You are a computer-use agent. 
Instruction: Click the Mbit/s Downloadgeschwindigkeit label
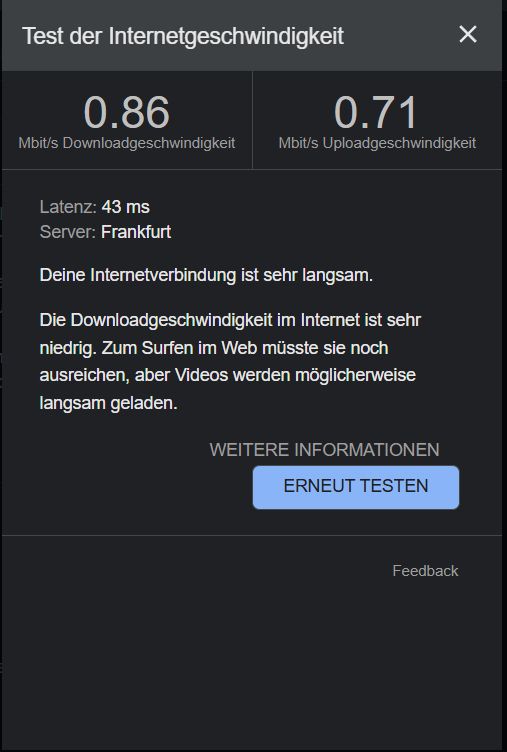[x=127, y=143]
